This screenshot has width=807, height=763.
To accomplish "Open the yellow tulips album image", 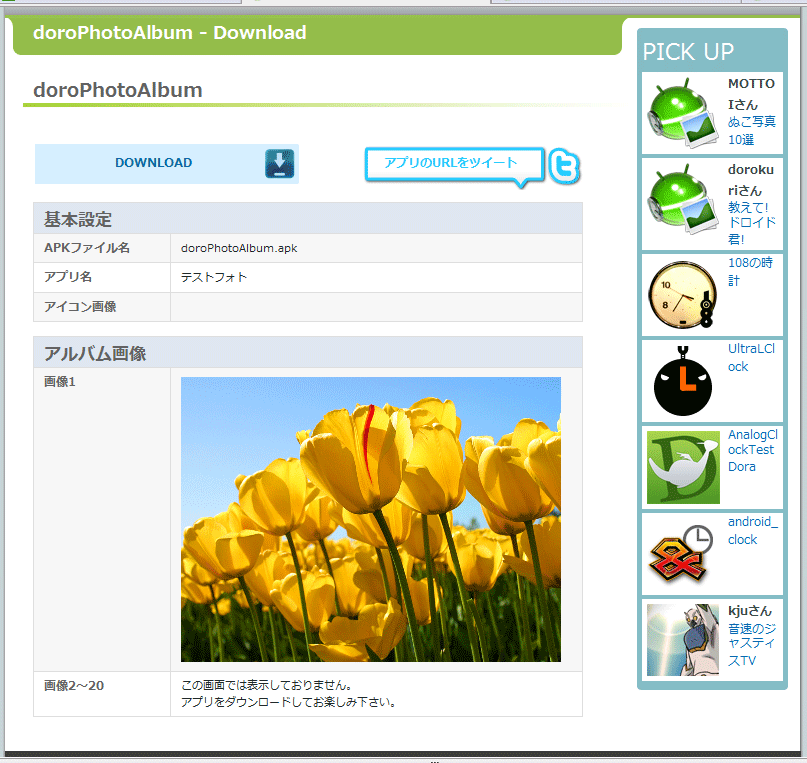I will tap(371, 519).
